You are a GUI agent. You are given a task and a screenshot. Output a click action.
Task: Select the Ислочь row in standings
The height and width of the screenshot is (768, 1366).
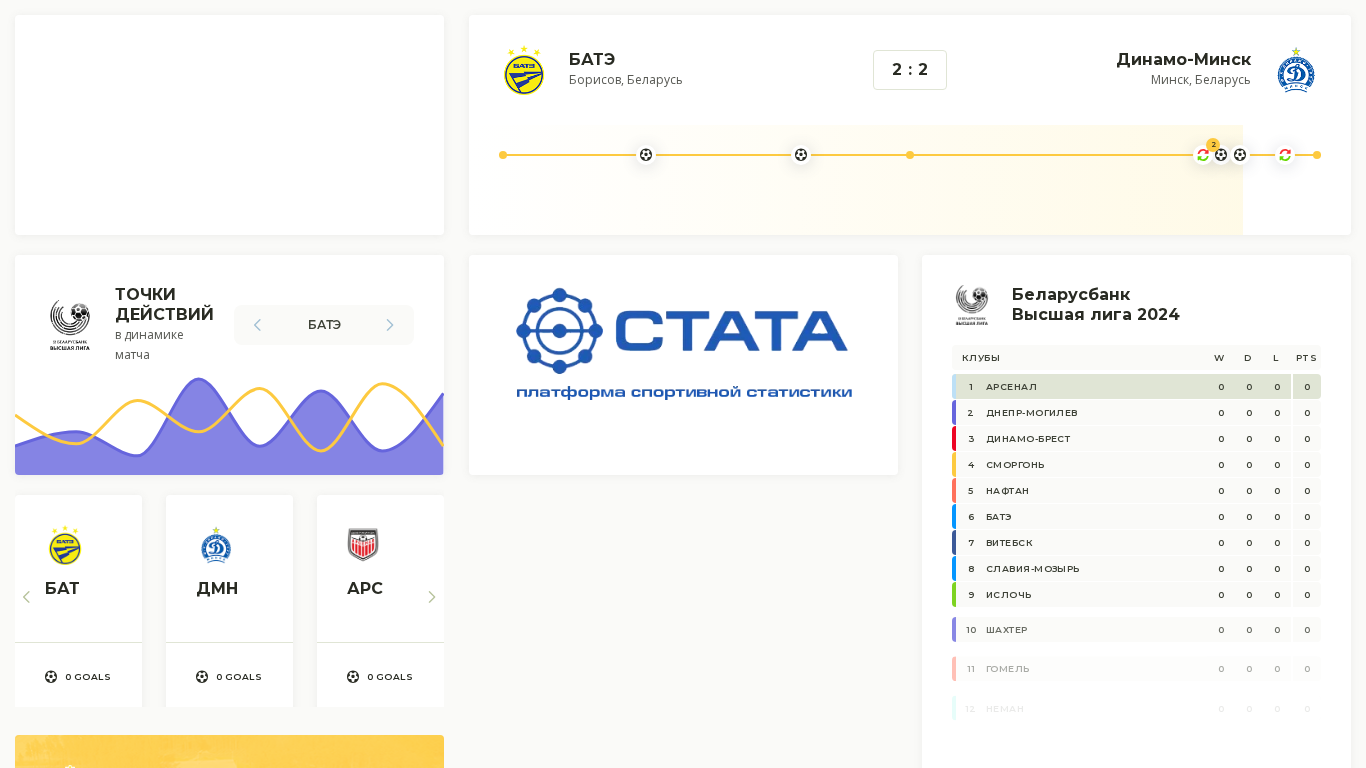1136,595
